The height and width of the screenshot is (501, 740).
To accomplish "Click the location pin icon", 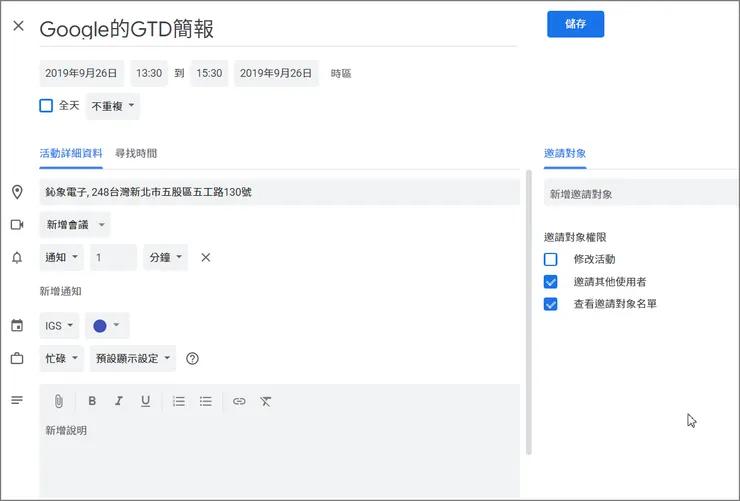I will 17,192.
